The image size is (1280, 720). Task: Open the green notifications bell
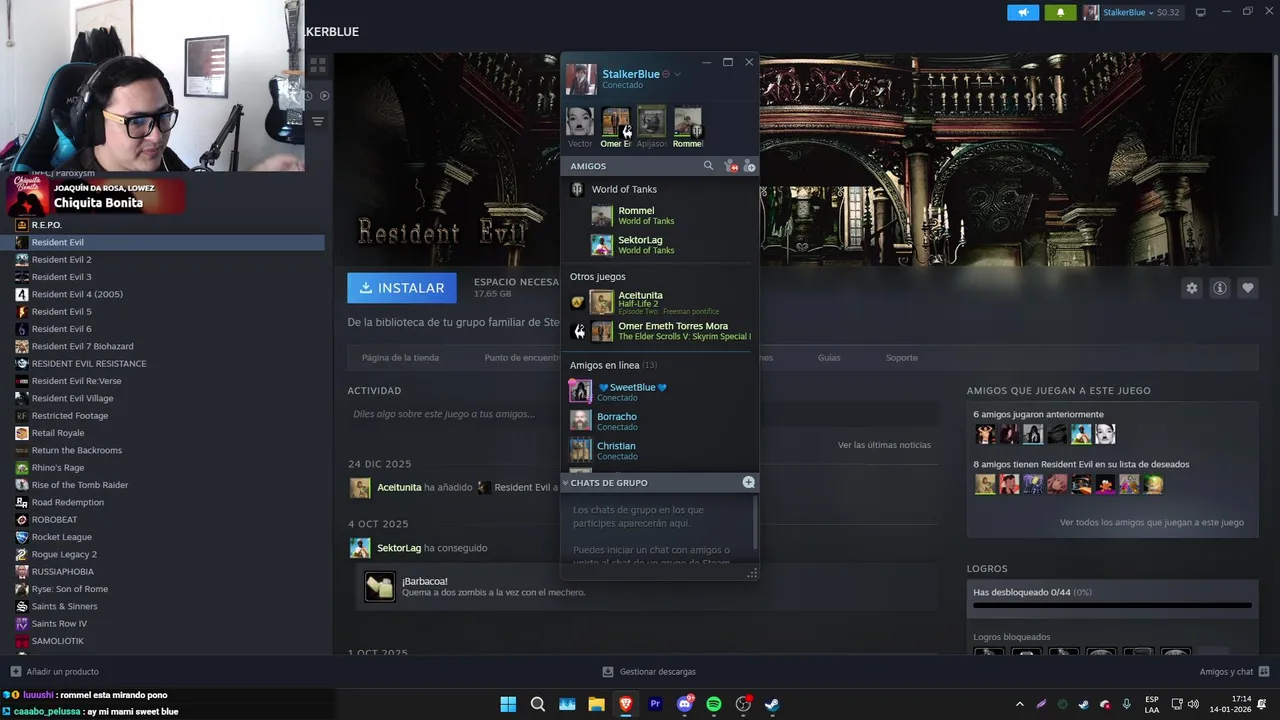[x=1060, y=12]
